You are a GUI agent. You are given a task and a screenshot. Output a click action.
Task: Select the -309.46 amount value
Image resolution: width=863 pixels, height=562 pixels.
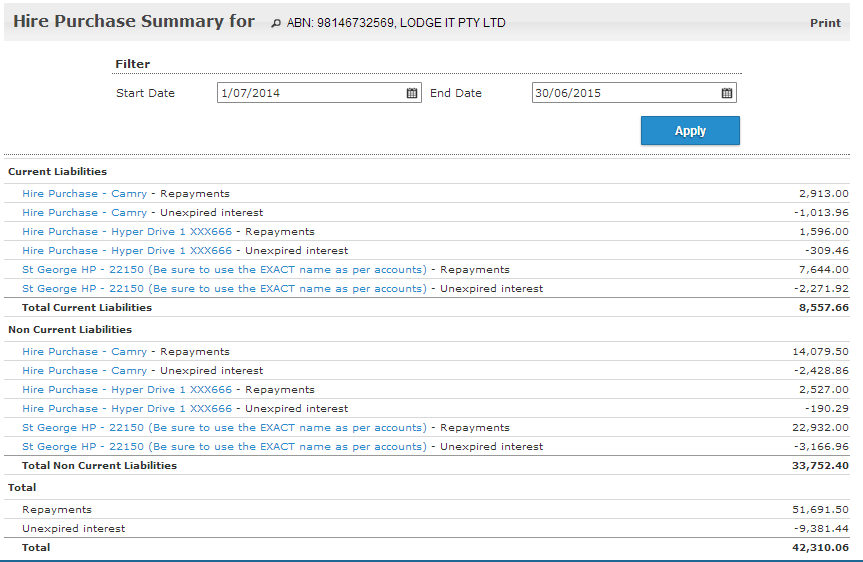[x=827, y=250]
